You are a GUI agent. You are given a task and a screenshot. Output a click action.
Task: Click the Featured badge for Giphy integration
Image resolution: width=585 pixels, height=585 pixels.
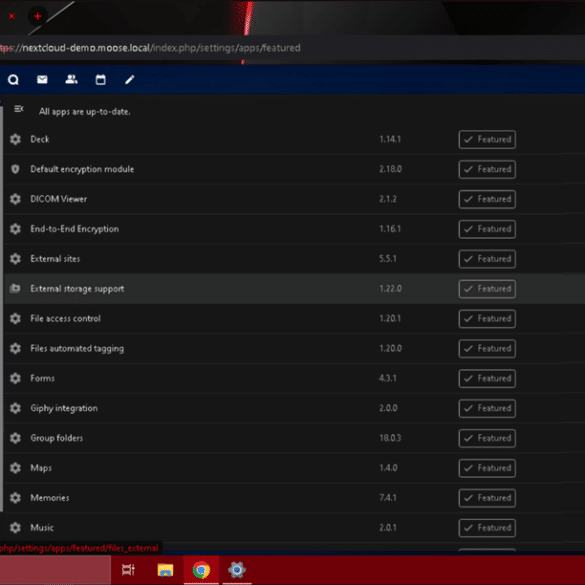coord(487,408)
